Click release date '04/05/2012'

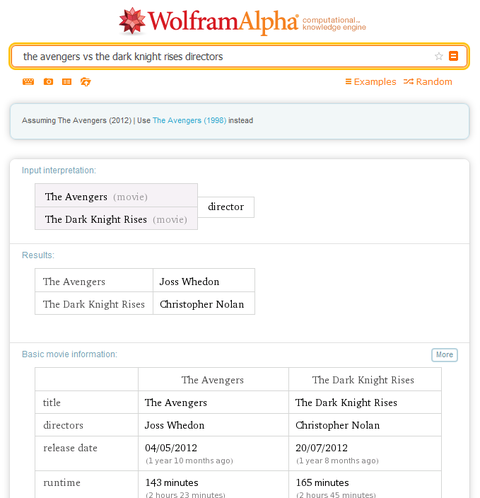[x=171, y=448]
